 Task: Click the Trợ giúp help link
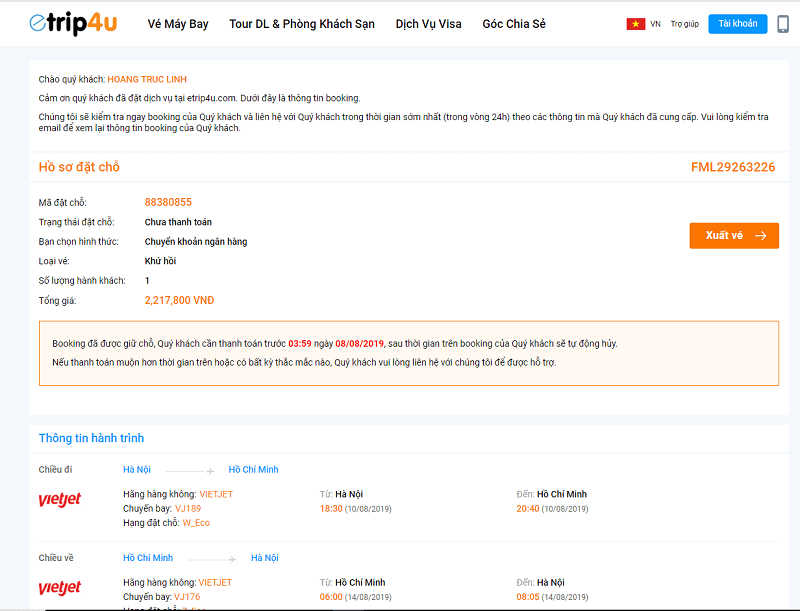tap(684, 24)
